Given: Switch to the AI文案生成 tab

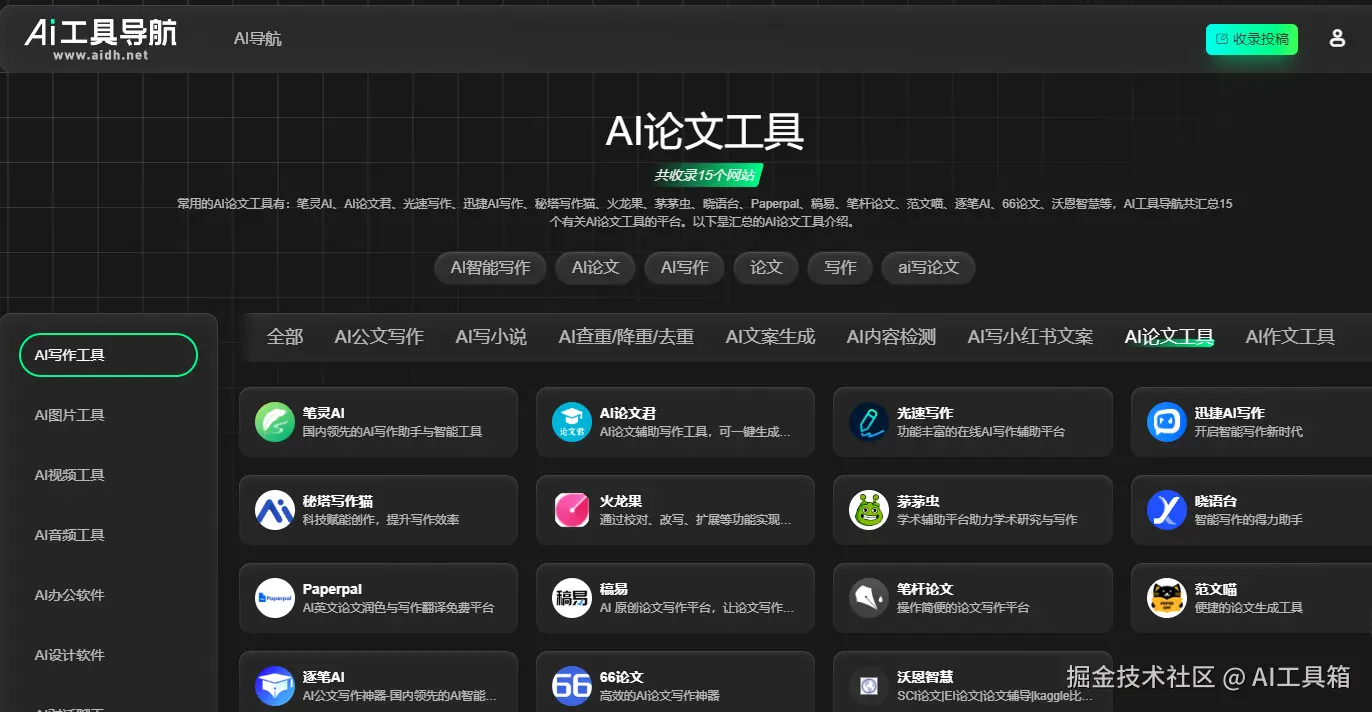Looking at the screenshot, I should point(770,337).
